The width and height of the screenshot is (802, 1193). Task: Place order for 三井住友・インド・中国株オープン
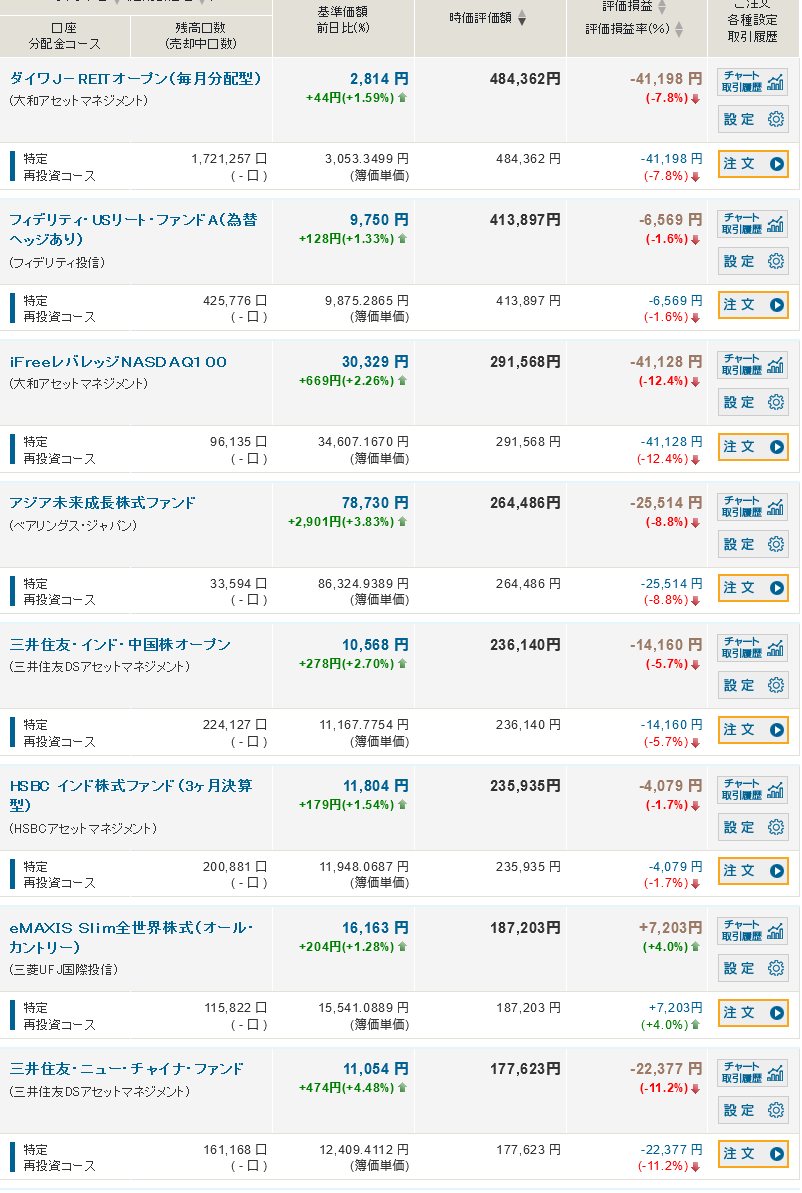(x=753, y=730)
